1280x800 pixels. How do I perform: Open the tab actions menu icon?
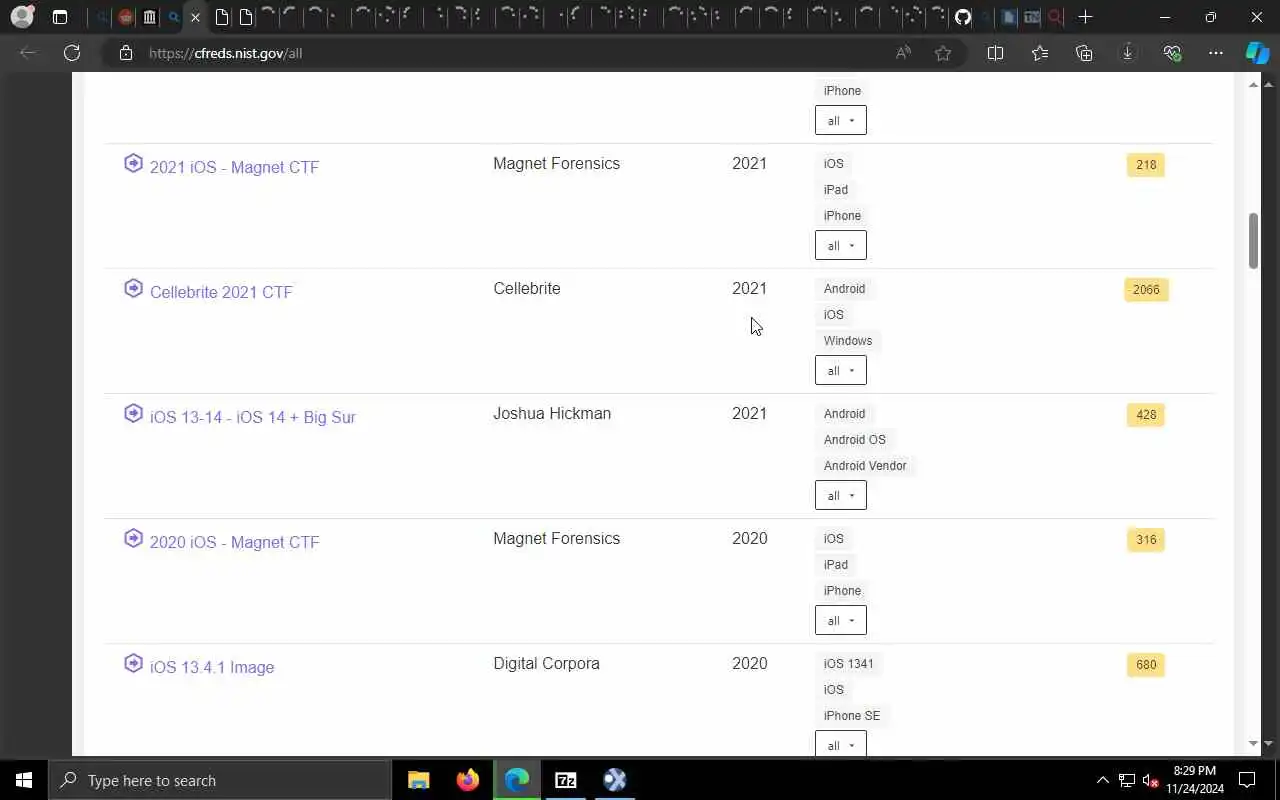click(x=60, y=17)
